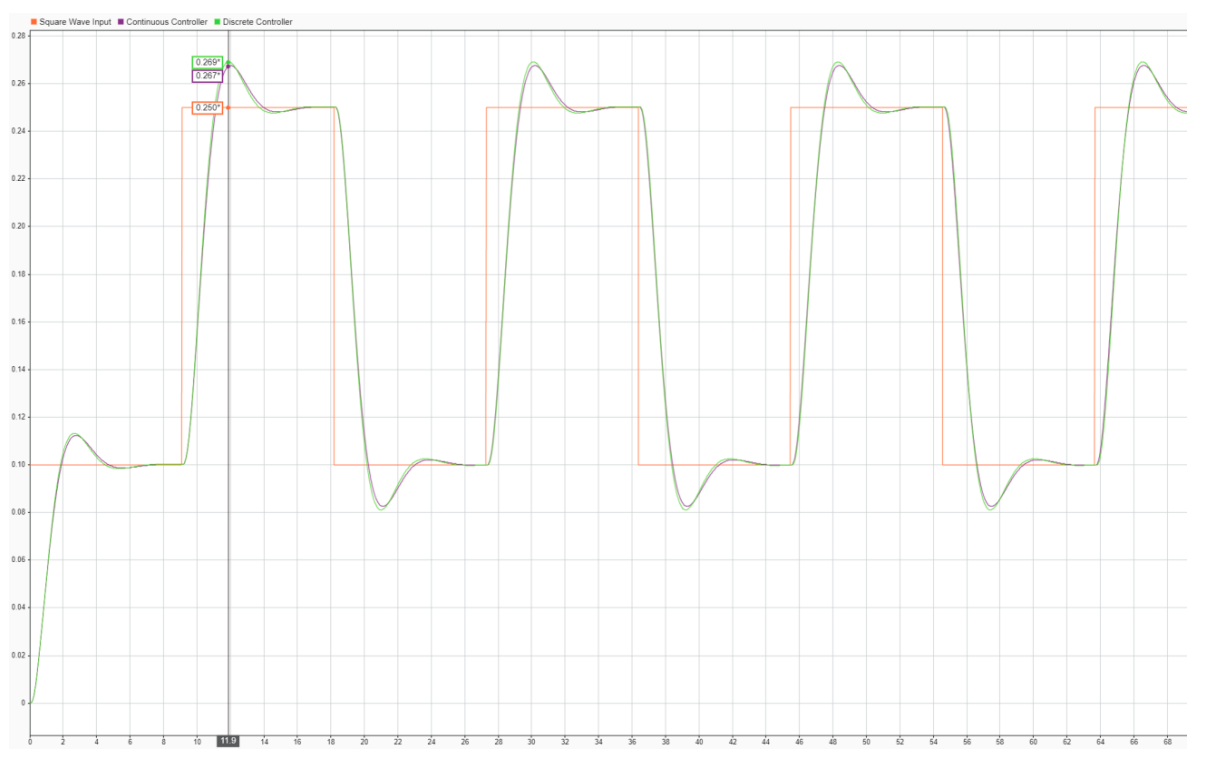Click the 0.10 y-axis tick label
1205x762 pixels.
coord(19,465)
